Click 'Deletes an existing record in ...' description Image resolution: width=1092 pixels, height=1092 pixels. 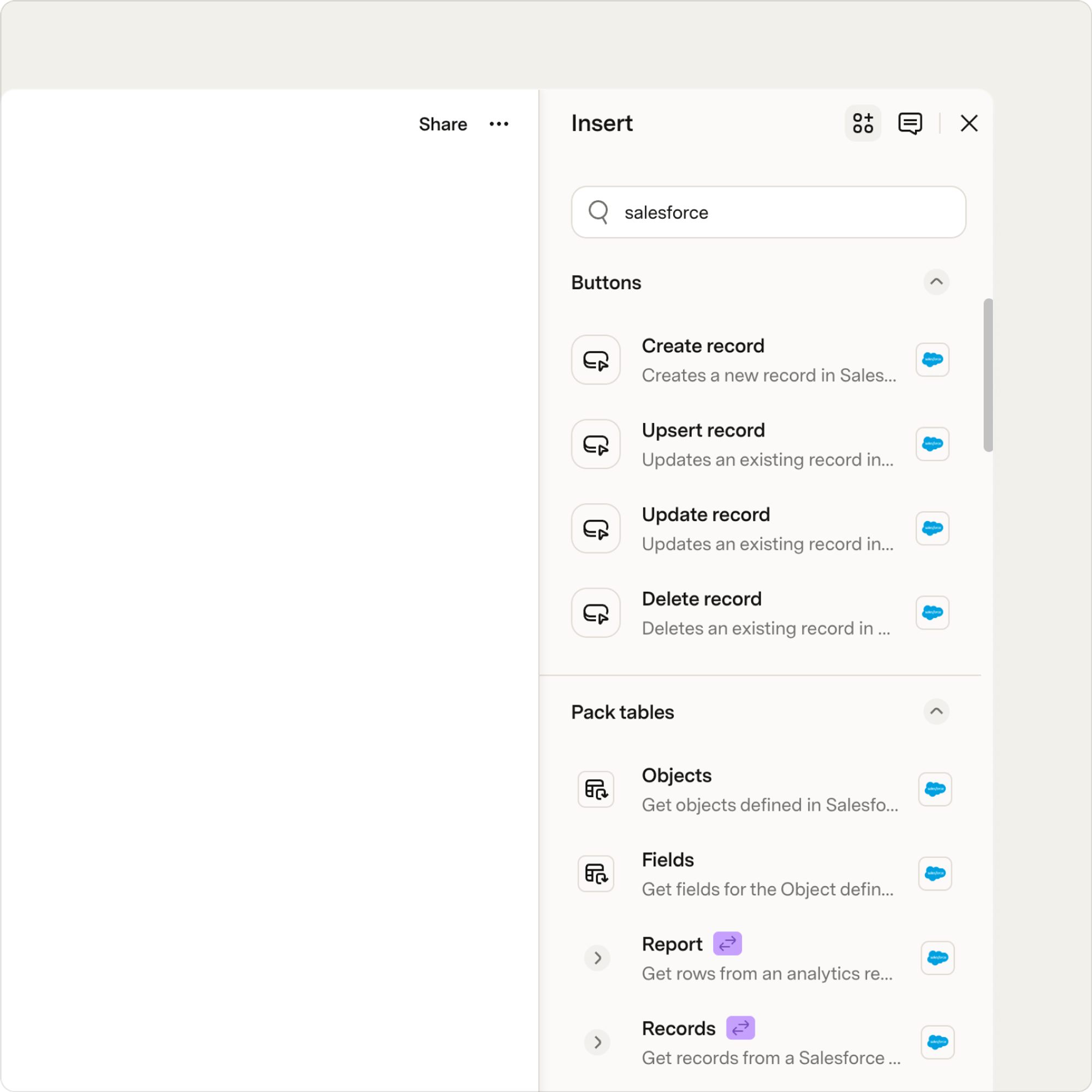pos(766,628)
